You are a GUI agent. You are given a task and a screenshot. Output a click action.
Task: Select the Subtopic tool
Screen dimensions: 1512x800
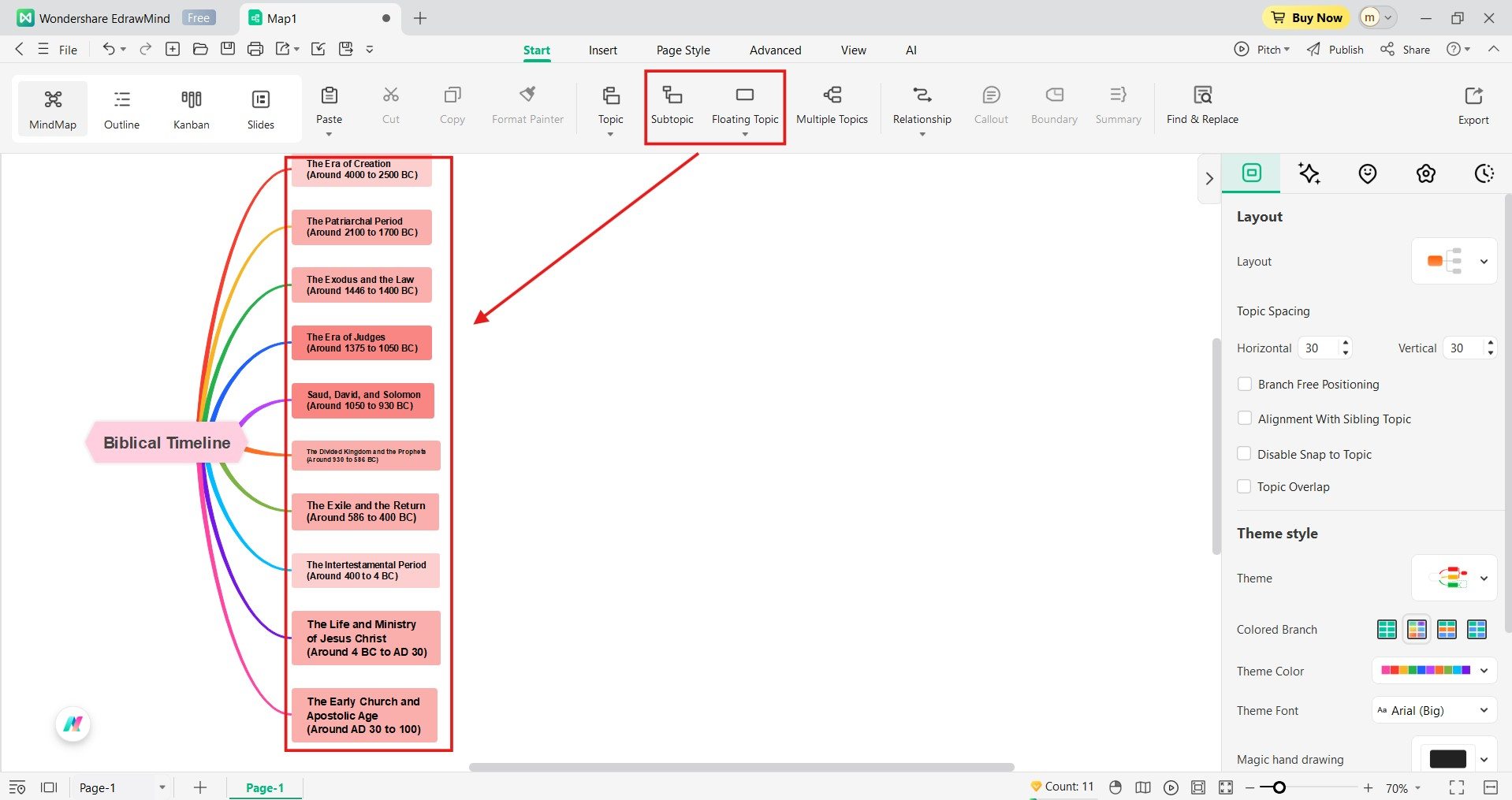tap(671, 106)
